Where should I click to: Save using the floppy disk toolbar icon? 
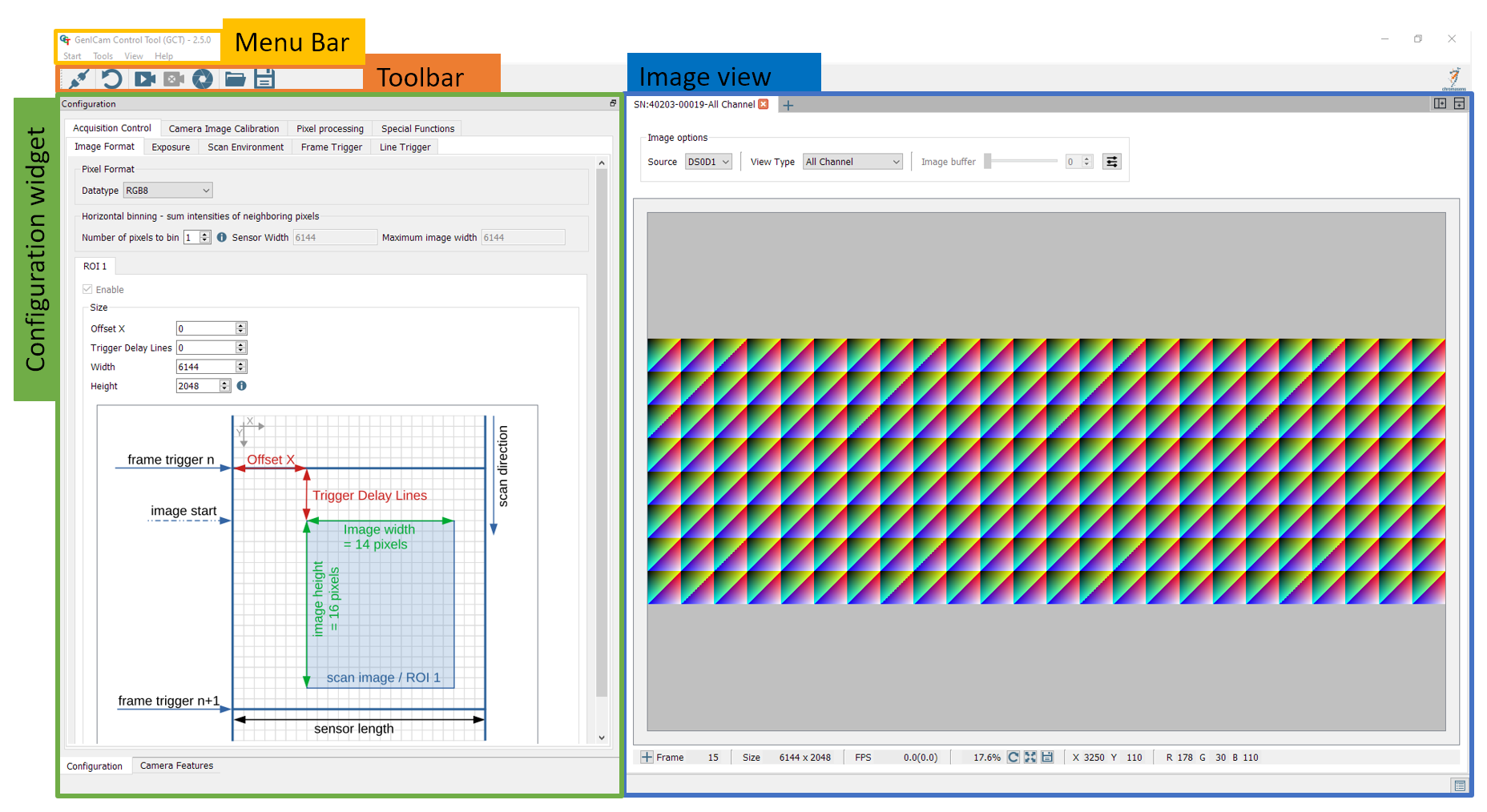(264, 78)
